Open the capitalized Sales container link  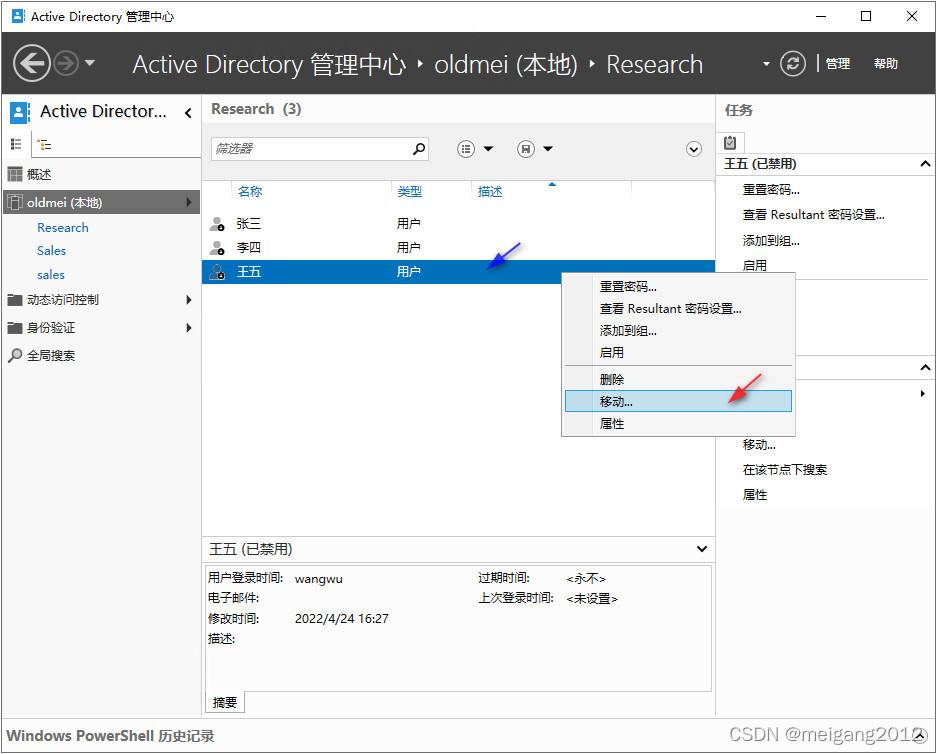[x=51, y=251]
